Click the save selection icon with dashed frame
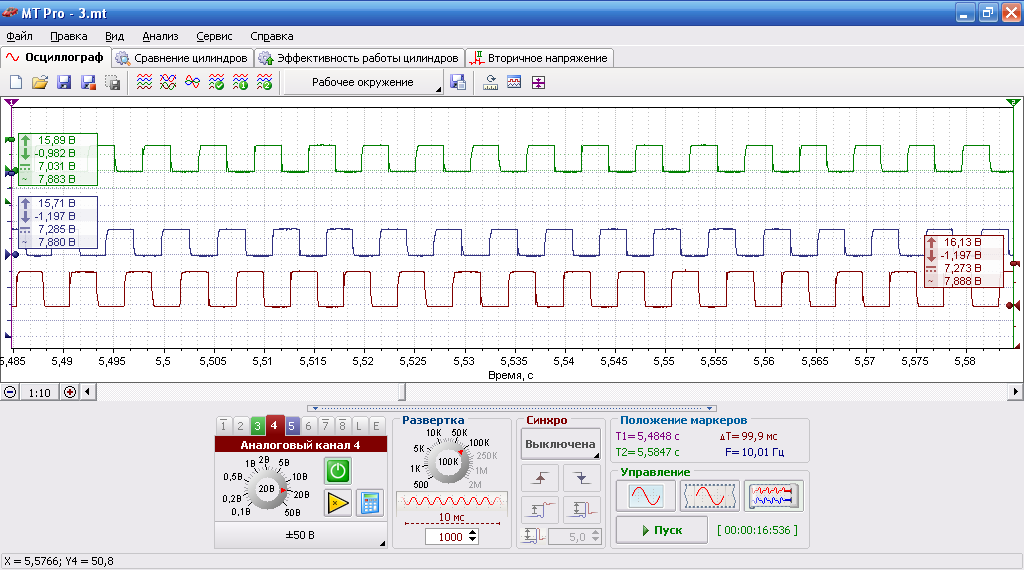Image resolution: width=1024 pixels, height=570 pixels. click(112, 82)
